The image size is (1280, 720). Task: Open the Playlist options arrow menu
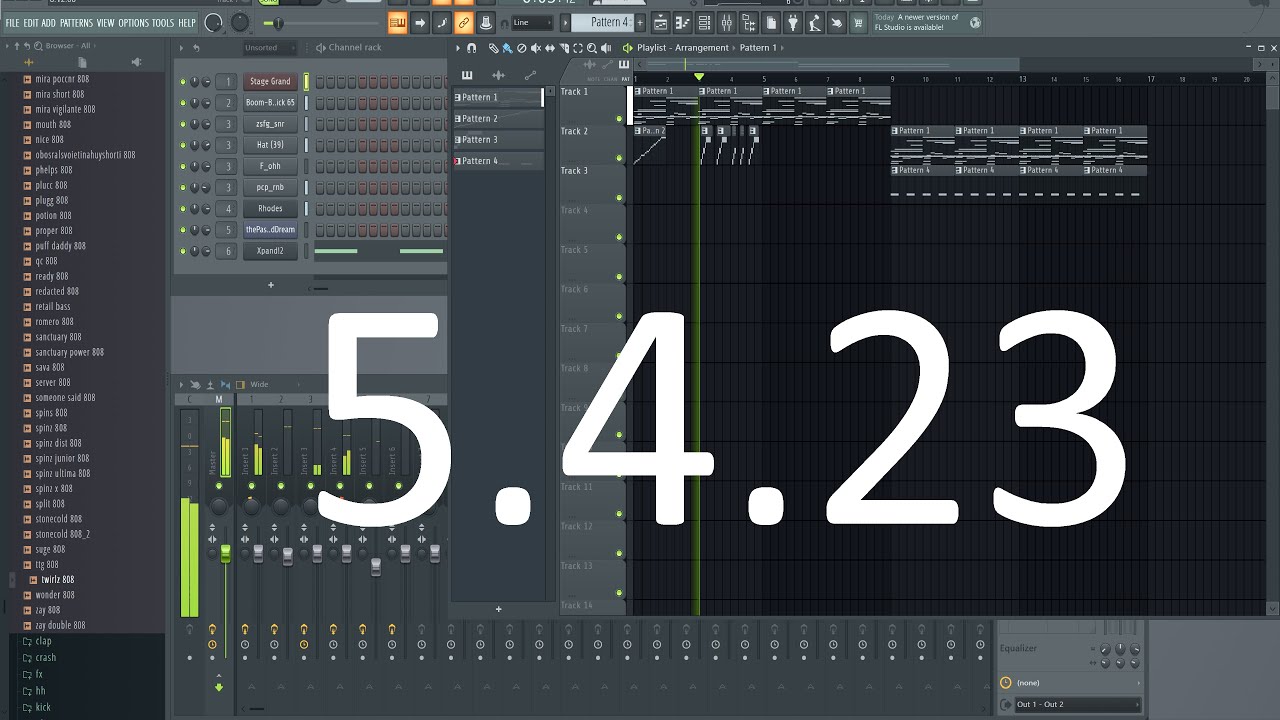click(x=457, y=47)
